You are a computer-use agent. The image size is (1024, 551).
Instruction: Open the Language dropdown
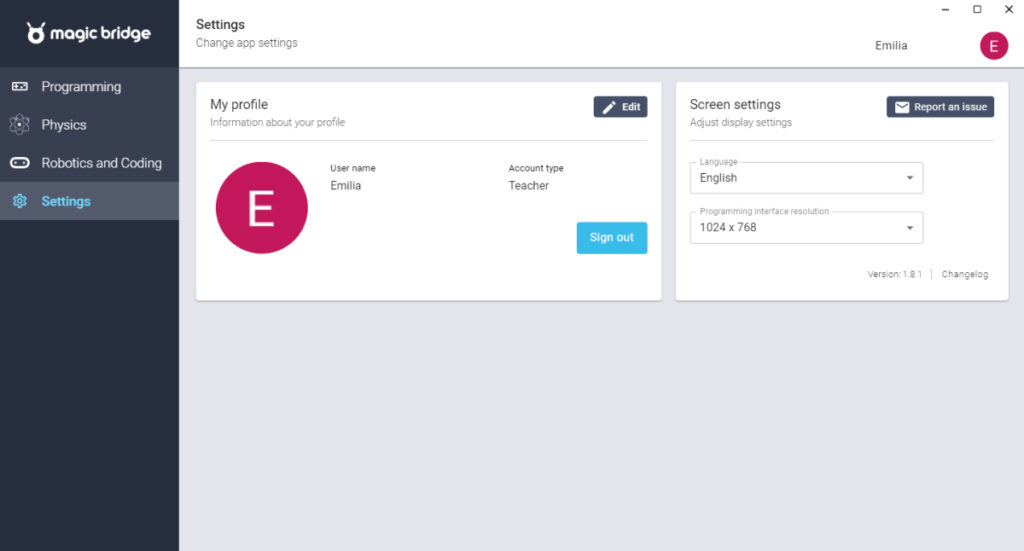(805, 178)
